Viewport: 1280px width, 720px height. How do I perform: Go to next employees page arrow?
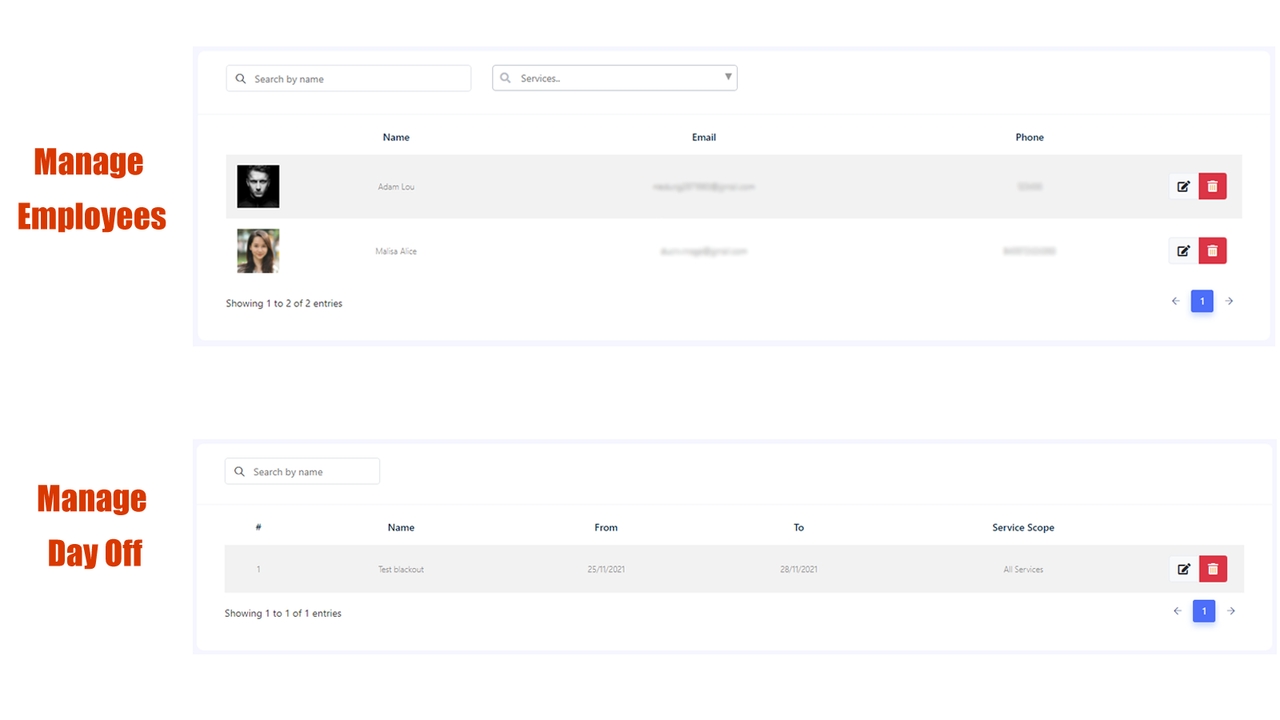click(x=1229, y=301)
